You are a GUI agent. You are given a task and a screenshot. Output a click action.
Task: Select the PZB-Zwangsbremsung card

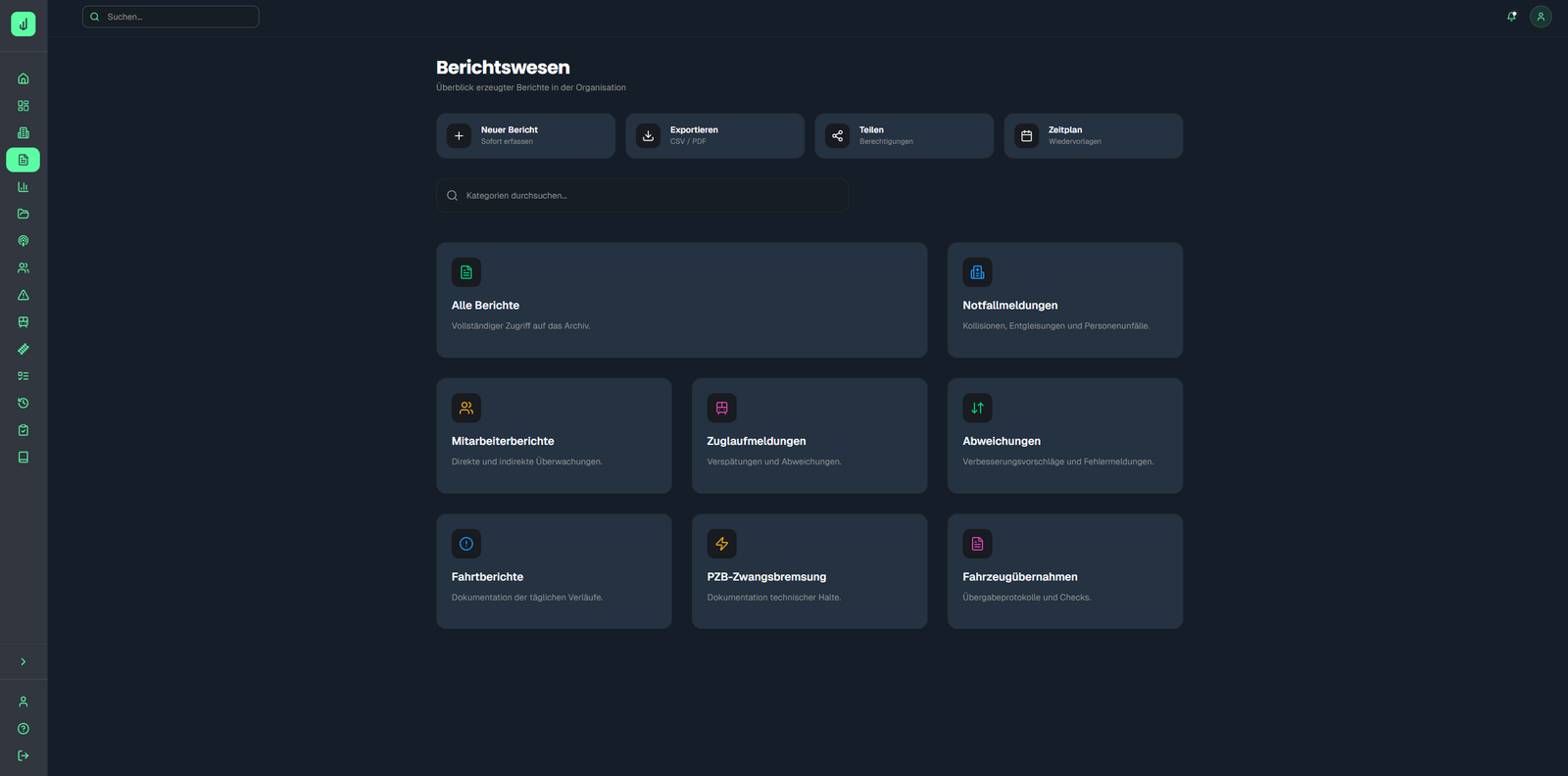click(808, 571)
